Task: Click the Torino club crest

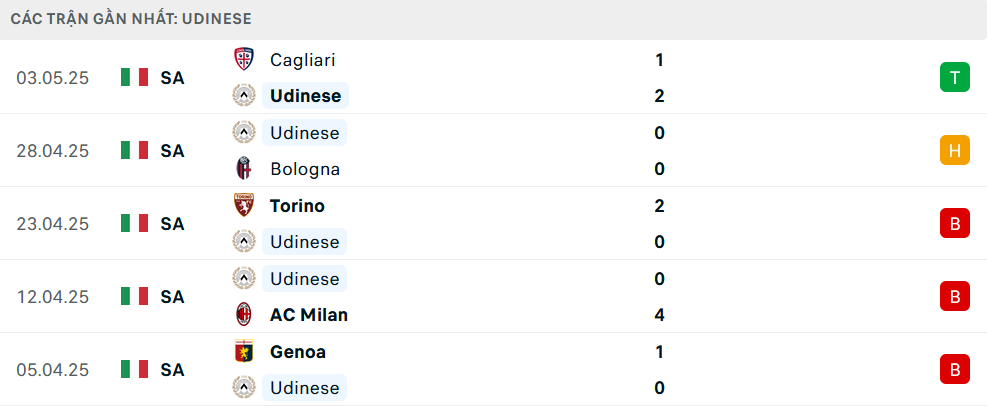Action: [244, 205]
